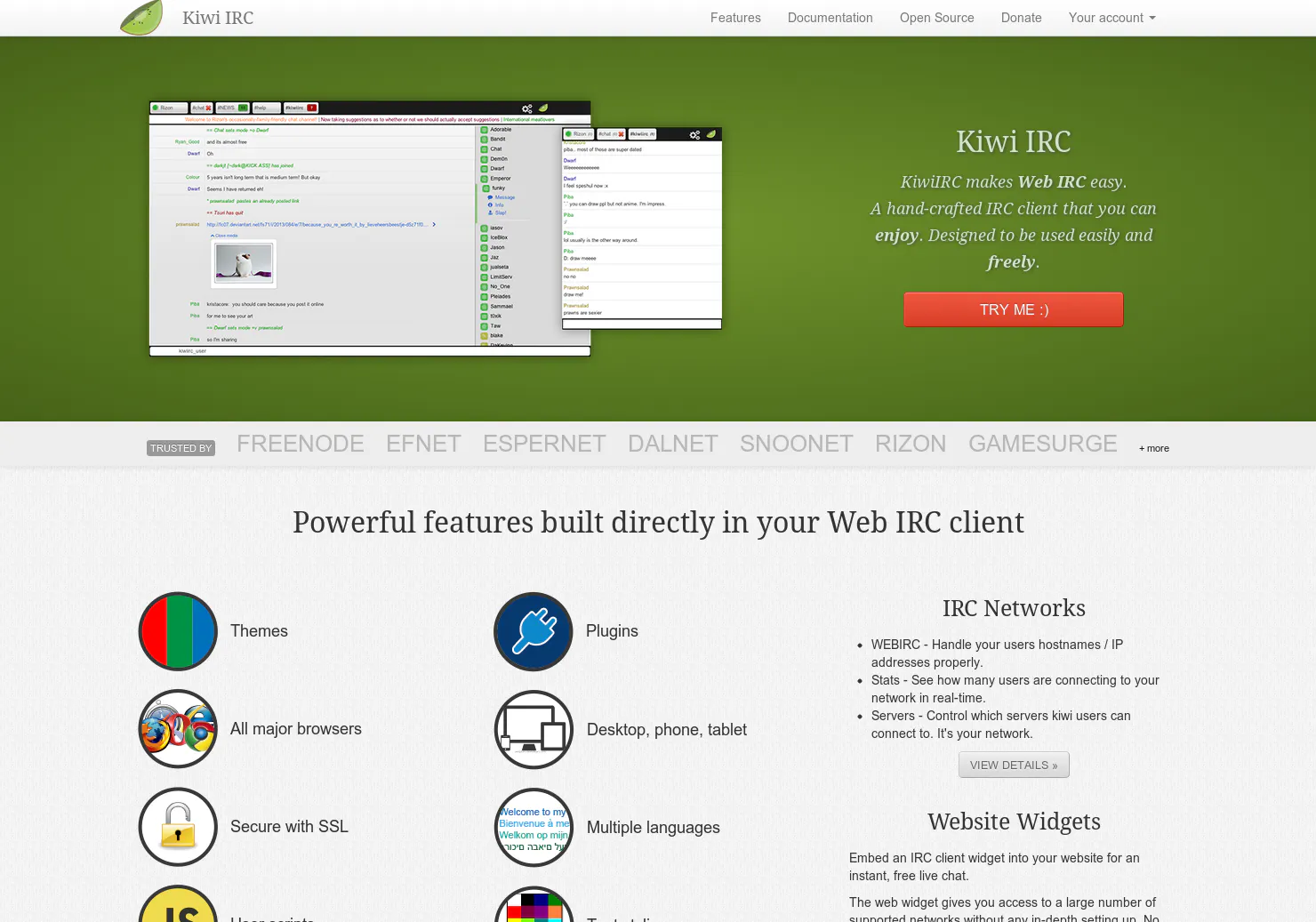Click the WEBIRC bullet text
This screenshot has height=922, width=1316.
click(x=997, y=653)
